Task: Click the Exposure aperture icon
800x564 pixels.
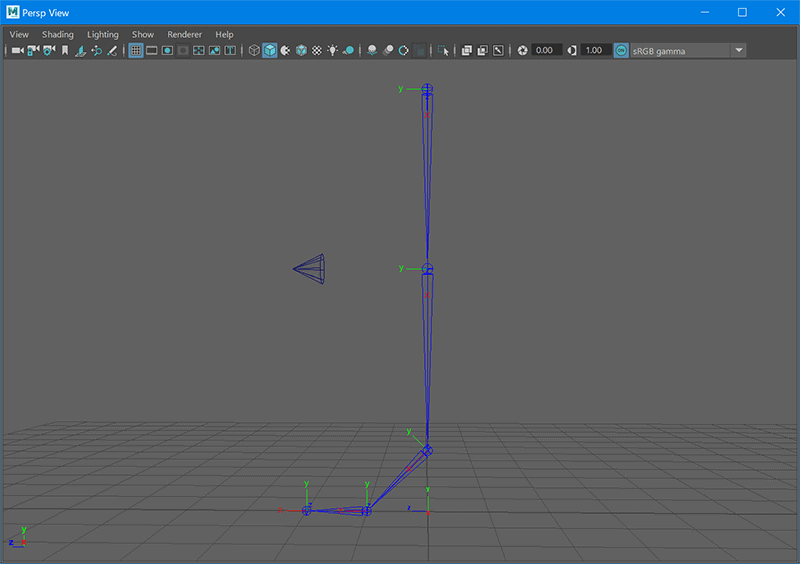Action: coord(522,51)
